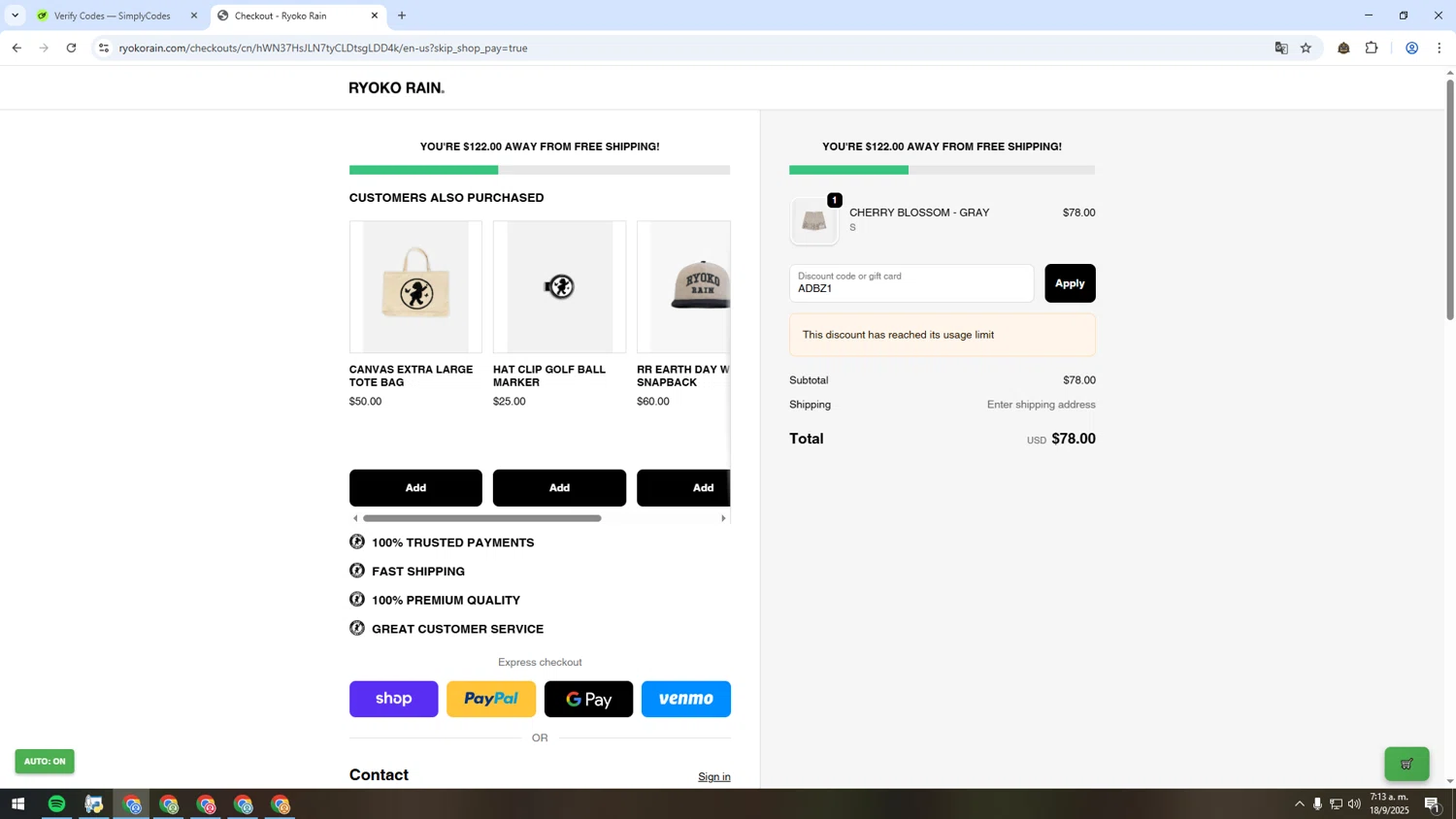1456x819 pixels.
Task: Open Canvas Extra Large Tote Bag image
Action: (415, 287)
